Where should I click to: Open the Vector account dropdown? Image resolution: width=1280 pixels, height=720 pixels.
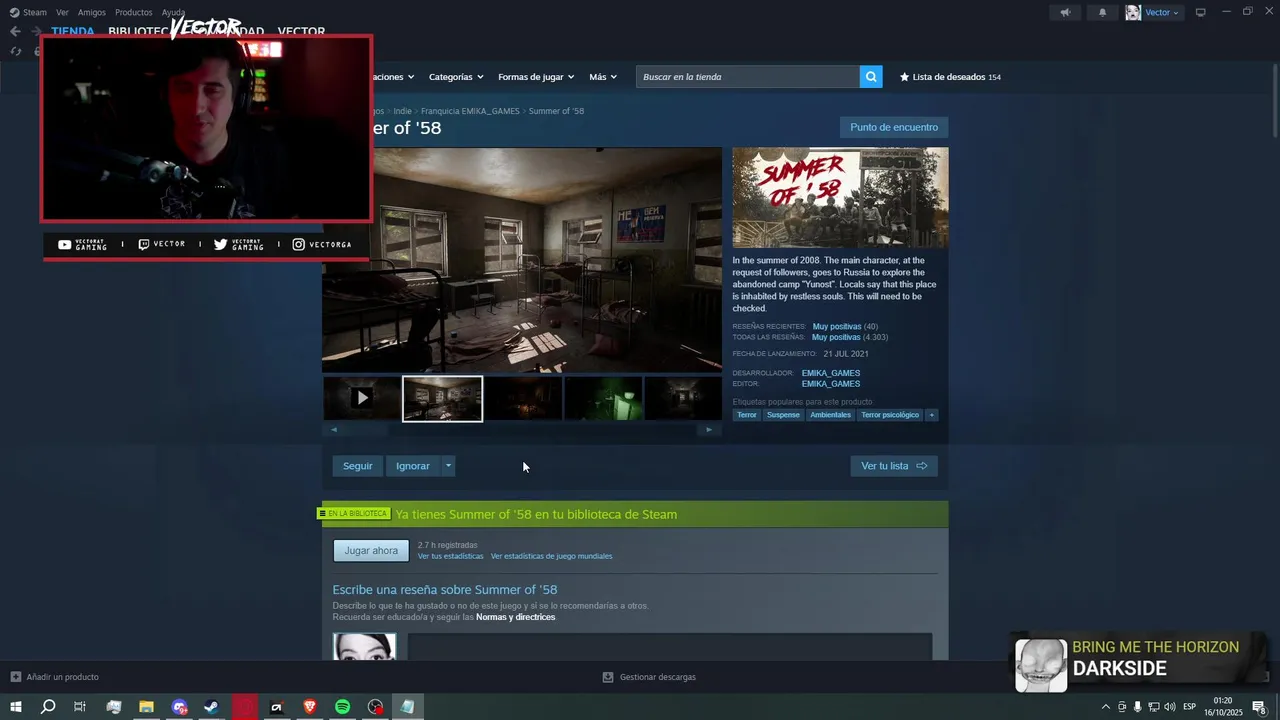click(x=1162, y=13)
